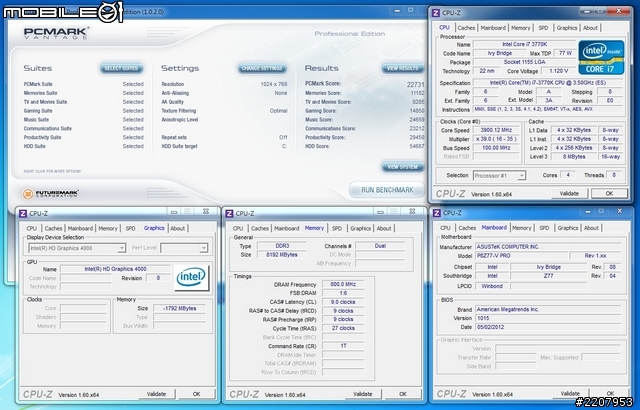
Task: Click the CPU-Z icon in the top-right window title bar
Action: click(x=436, y=13)
